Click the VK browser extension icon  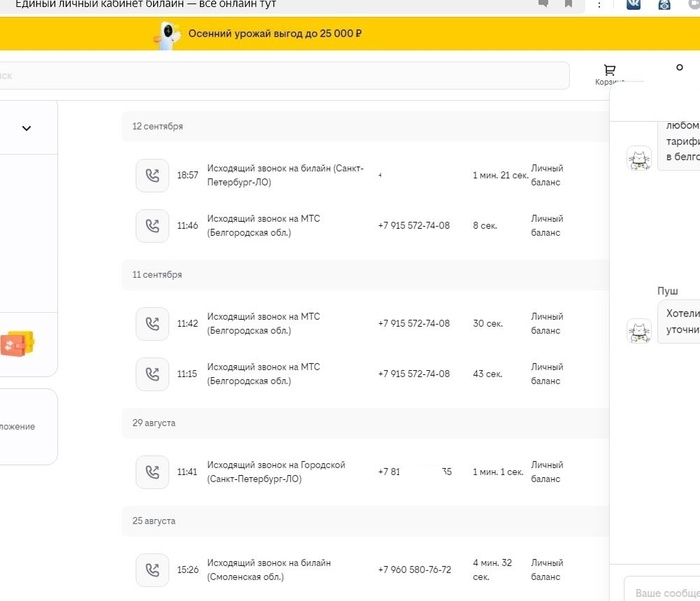coord(634,5)
